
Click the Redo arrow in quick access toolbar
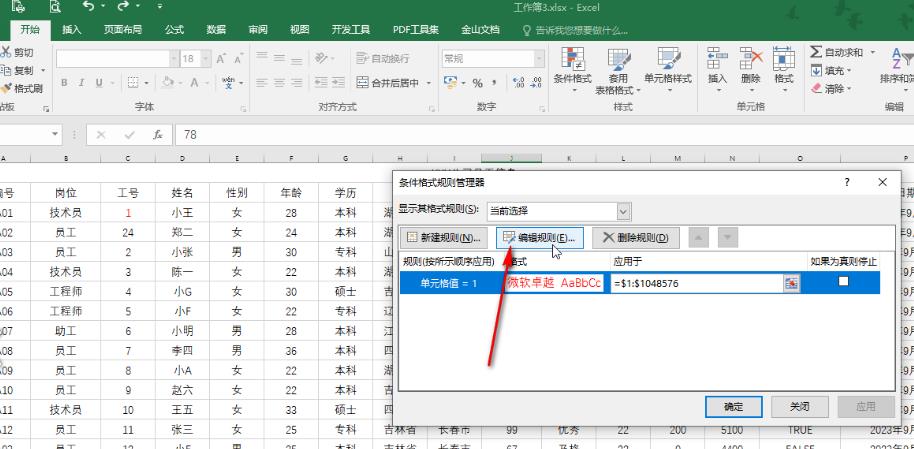click(122, 7)
